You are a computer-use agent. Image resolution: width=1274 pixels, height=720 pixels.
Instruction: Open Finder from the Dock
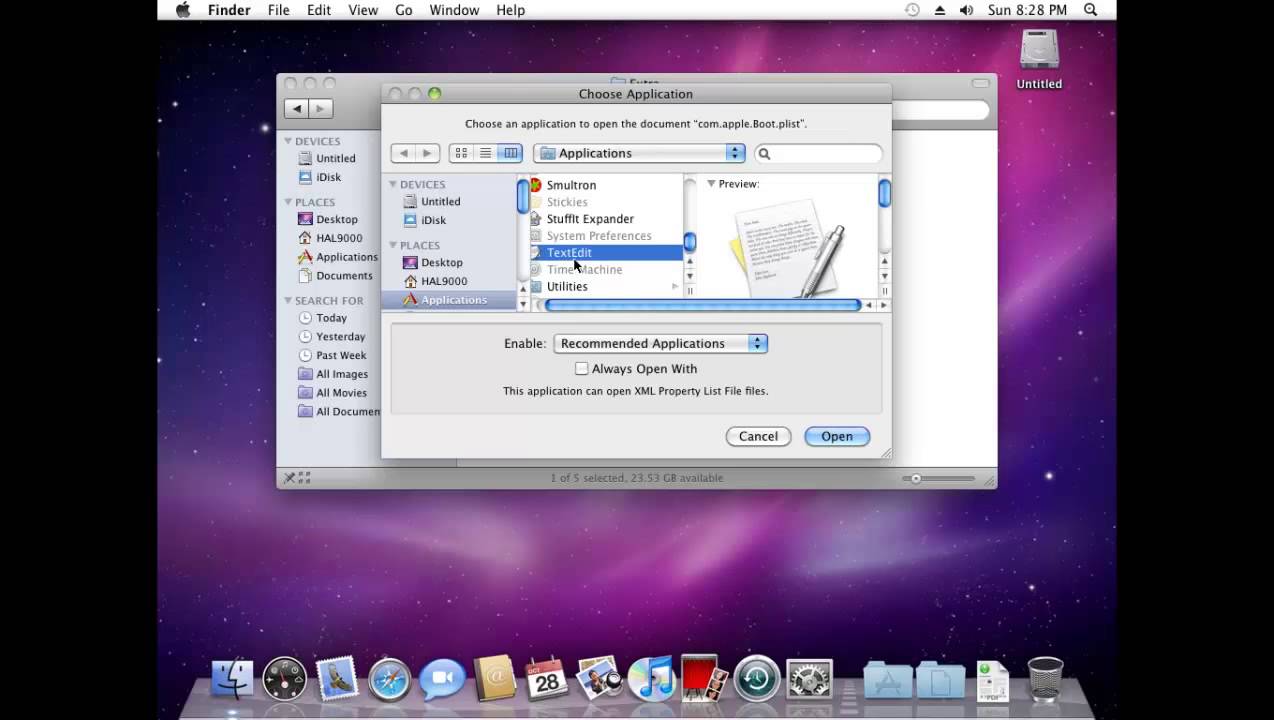[x=232, y=679]
